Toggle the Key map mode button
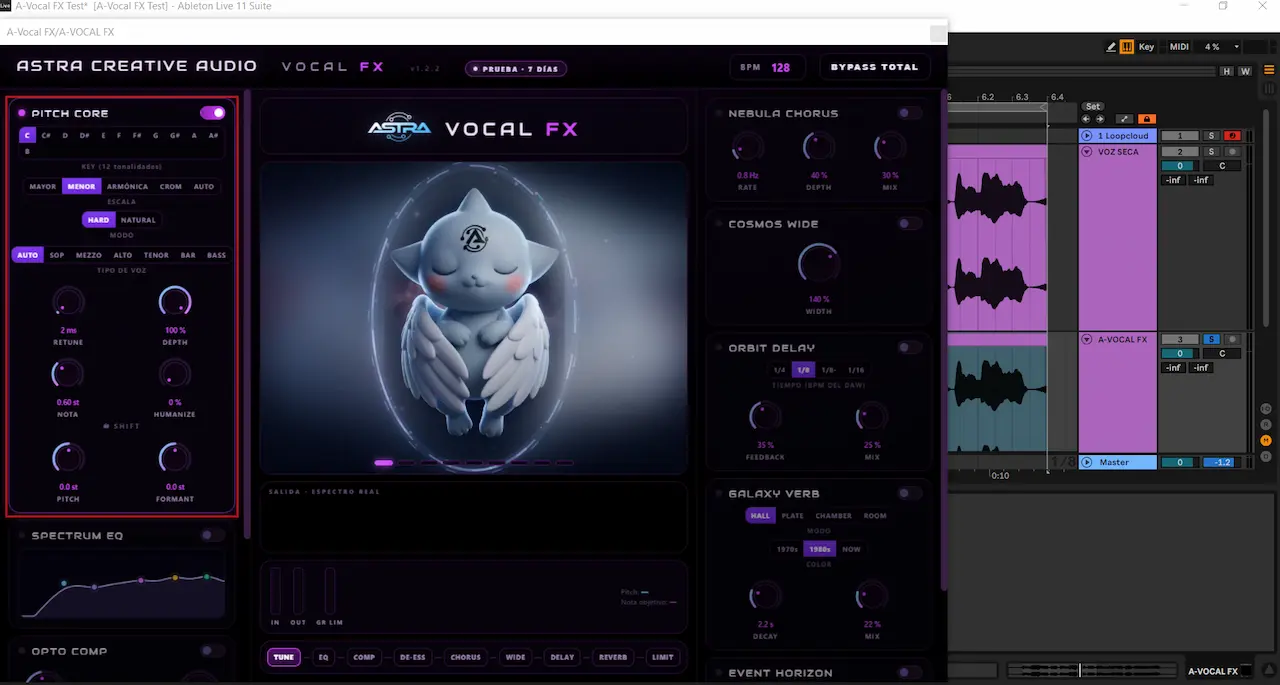The height and width of the screenshot is (685, 1280). coord(1146,47)
